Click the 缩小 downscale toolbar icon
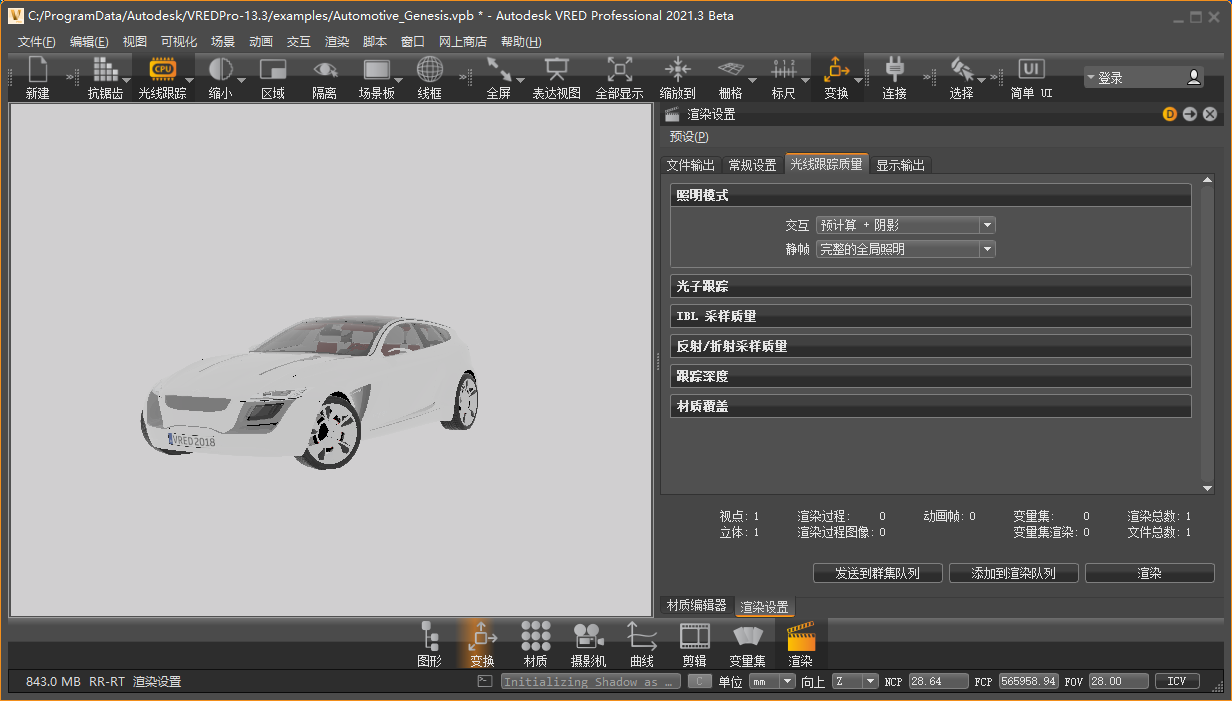1232x701 pixels. pyautogui.click(x=220, y=69)
